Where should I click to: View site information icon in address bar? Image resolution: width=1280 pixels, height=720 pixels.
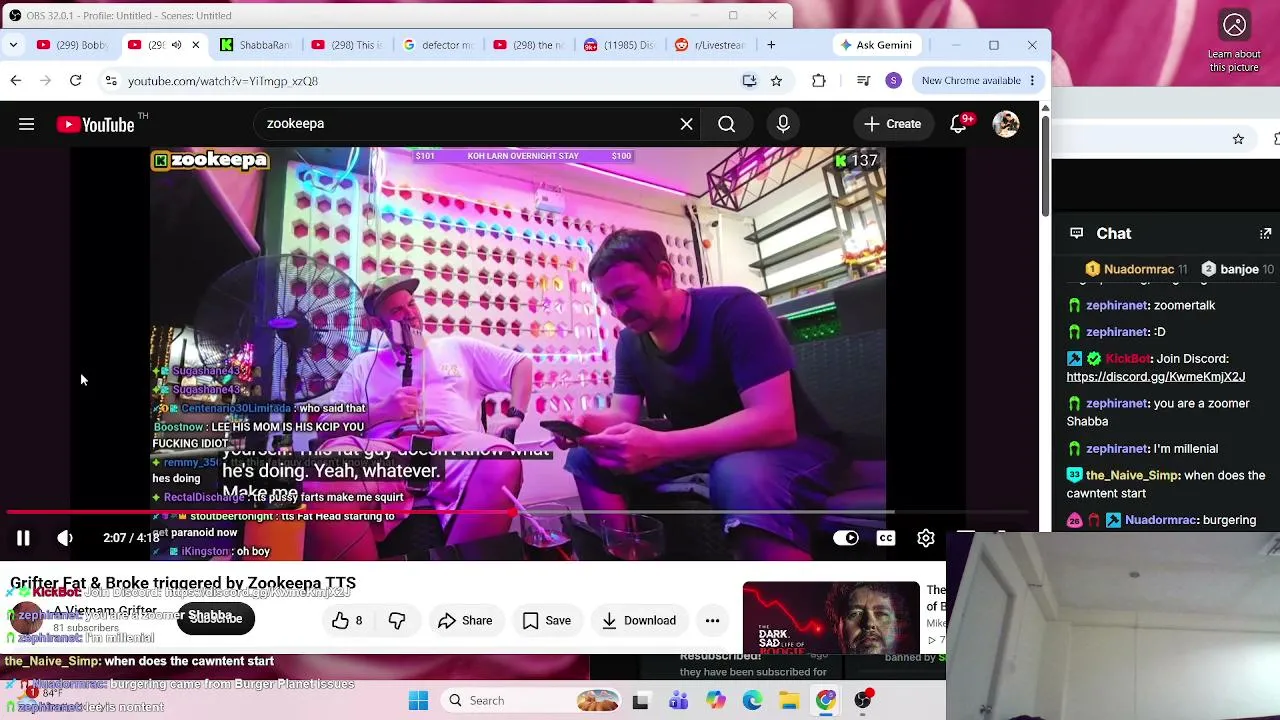110,81
